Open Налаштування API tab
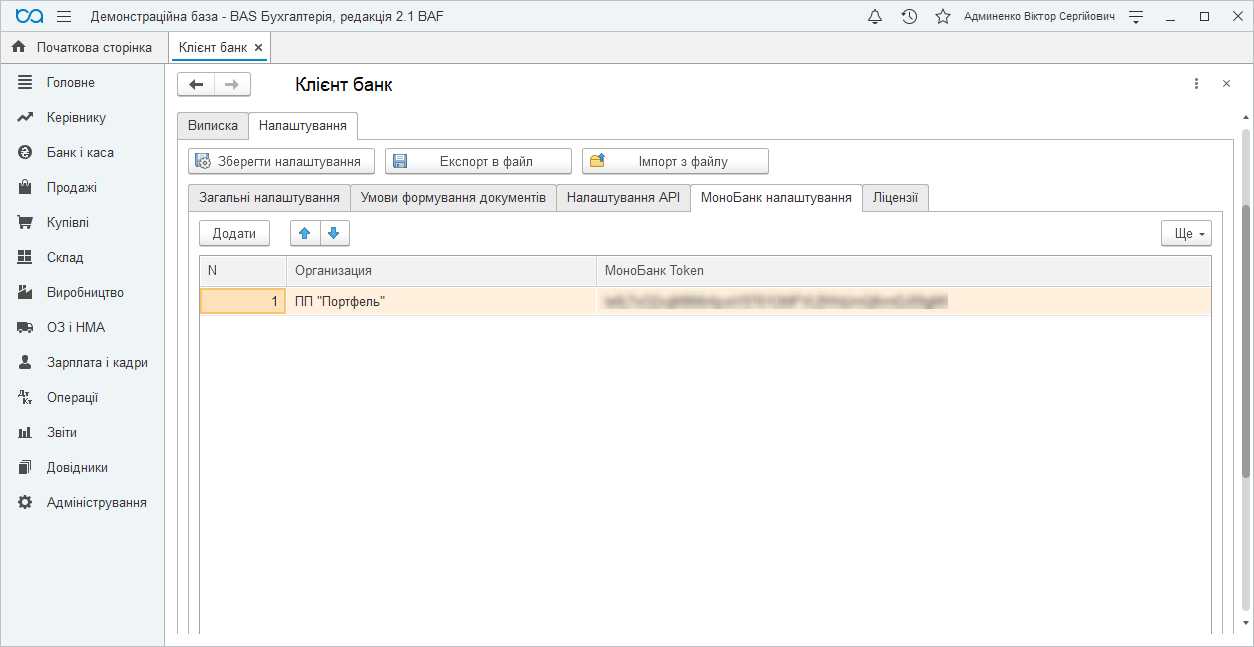1254x647 pixels. [623, 198]
